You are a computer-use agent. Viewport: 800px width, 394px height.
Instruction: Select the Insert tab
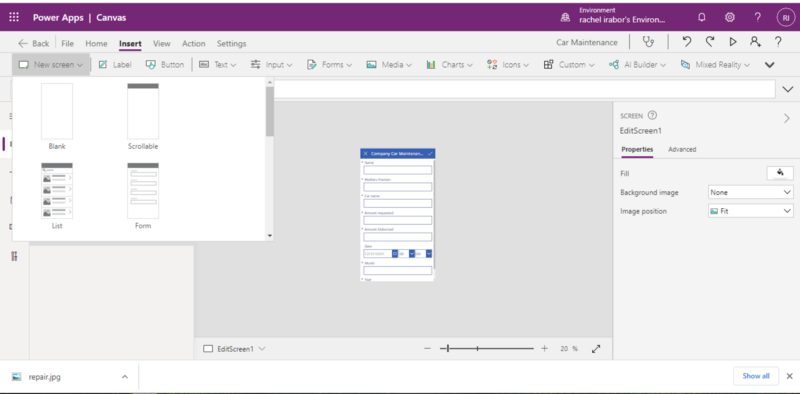coord(130,43)
